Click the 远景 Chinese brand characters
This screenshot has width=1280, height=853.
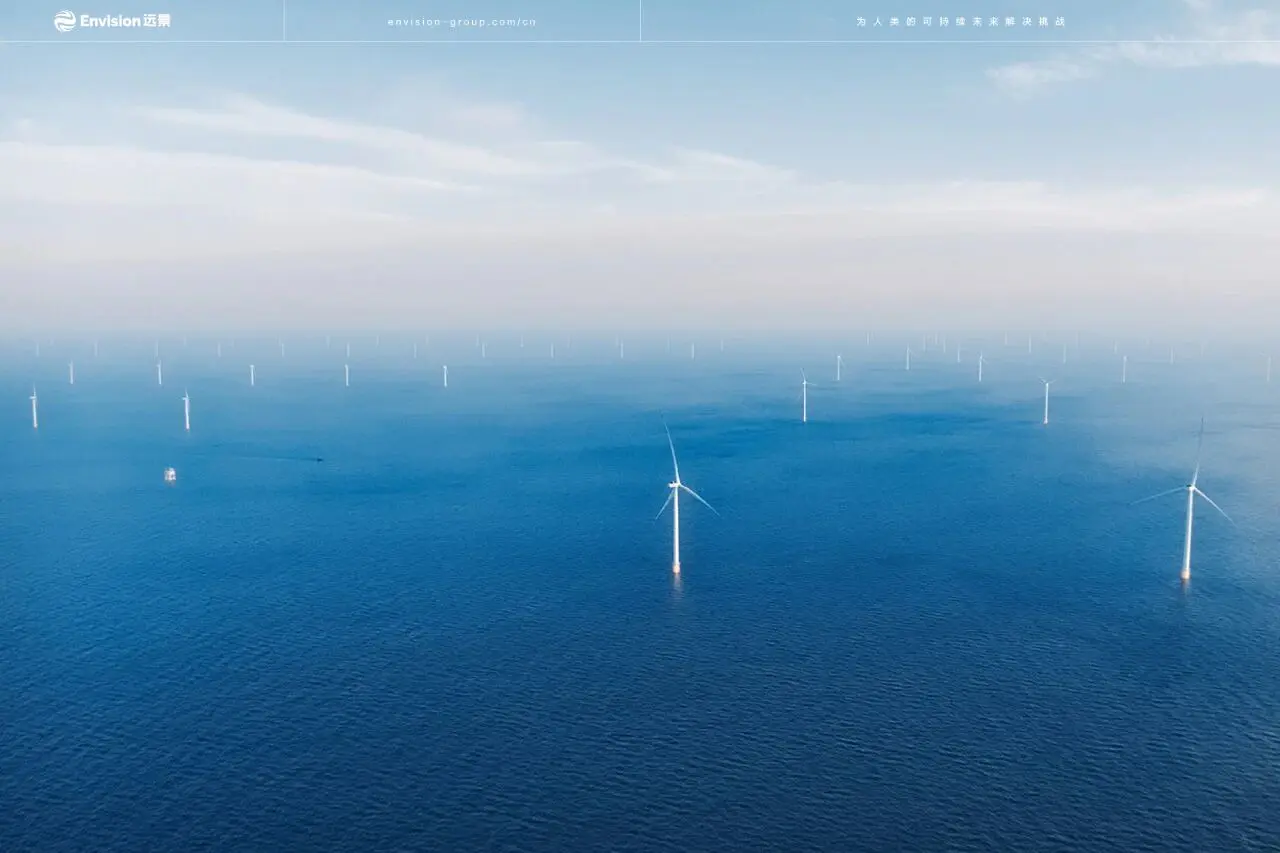[157, 21]
